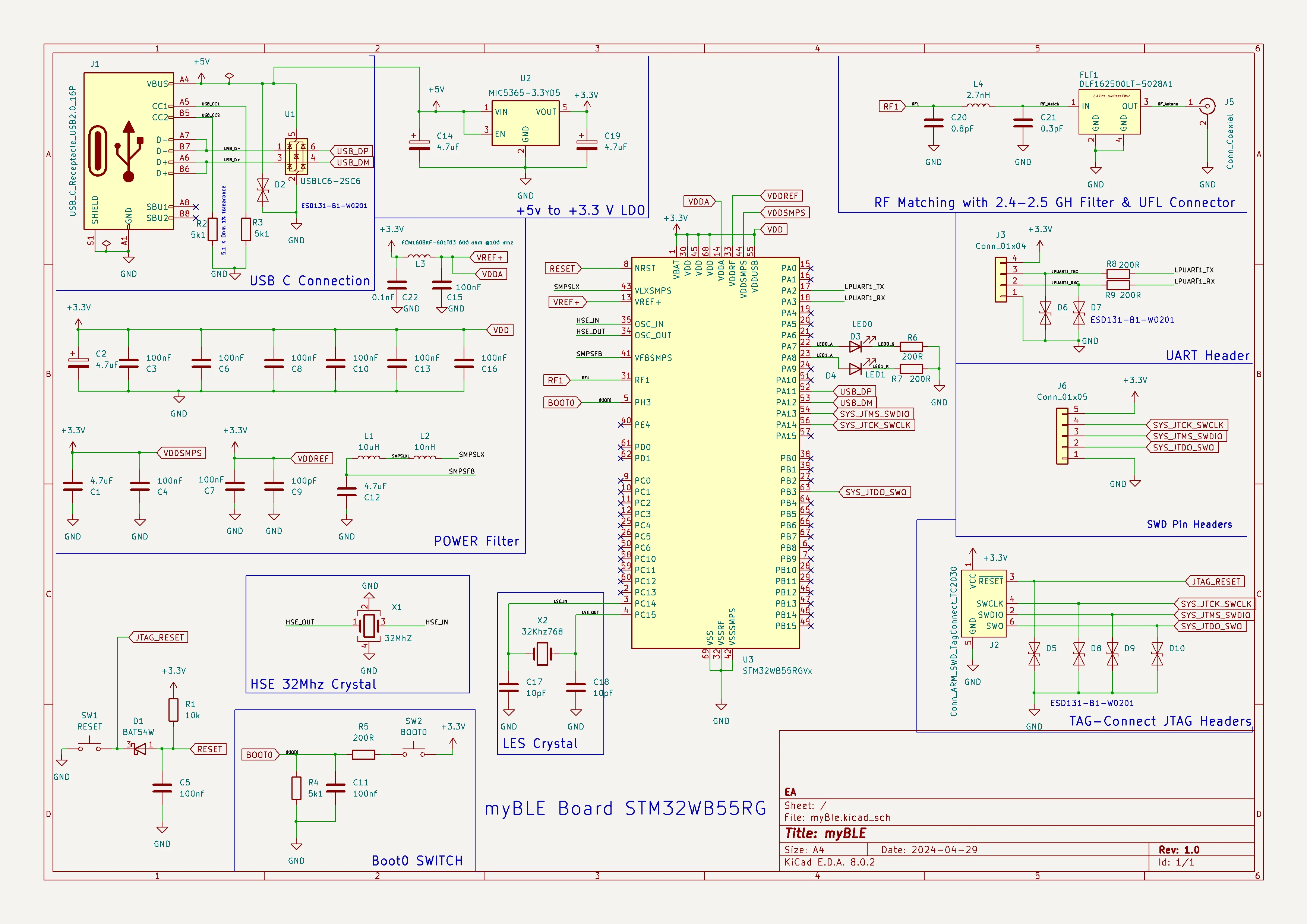Select the 200R resistor R8

(x=1118, y=274)
